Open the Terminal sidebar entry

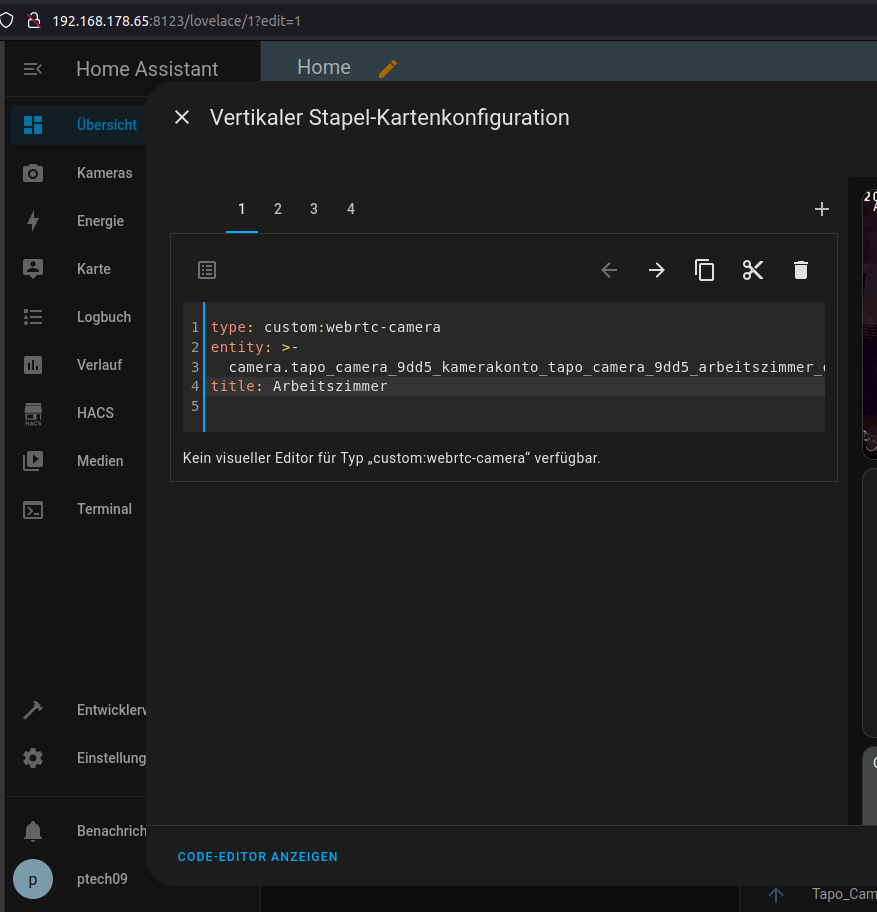click(x=104, y=509)
